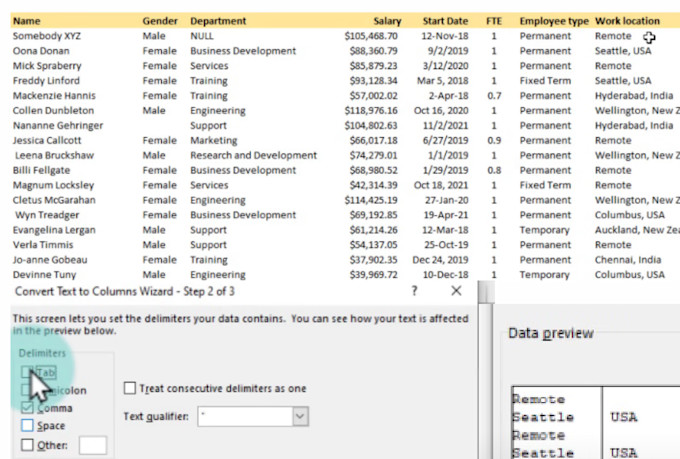The image size is (680, 459).
Task: Click Hyderabad, India in Mackenzie Hannis's row
Action: [634, 95]
